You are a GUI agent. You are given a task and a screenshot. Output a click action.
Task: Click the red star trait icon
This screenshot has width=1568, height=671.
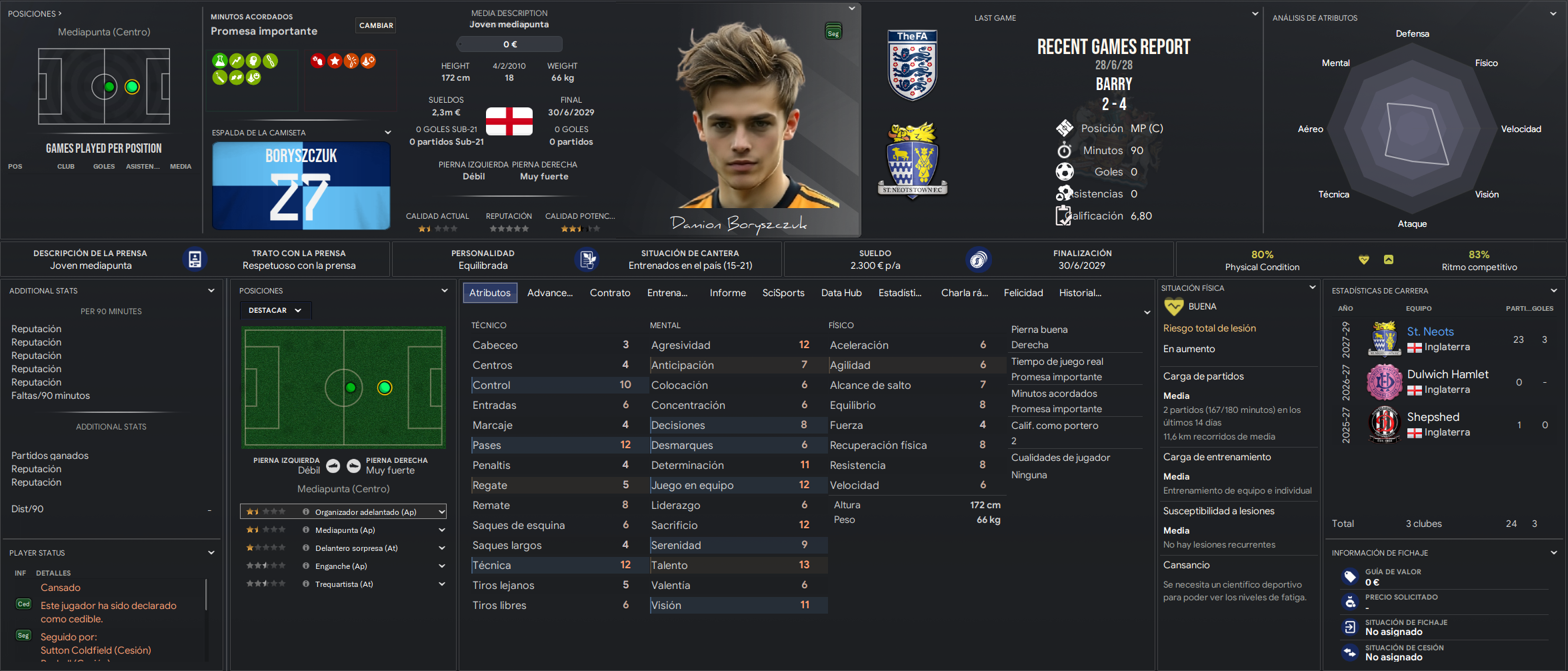click(335, 61)
